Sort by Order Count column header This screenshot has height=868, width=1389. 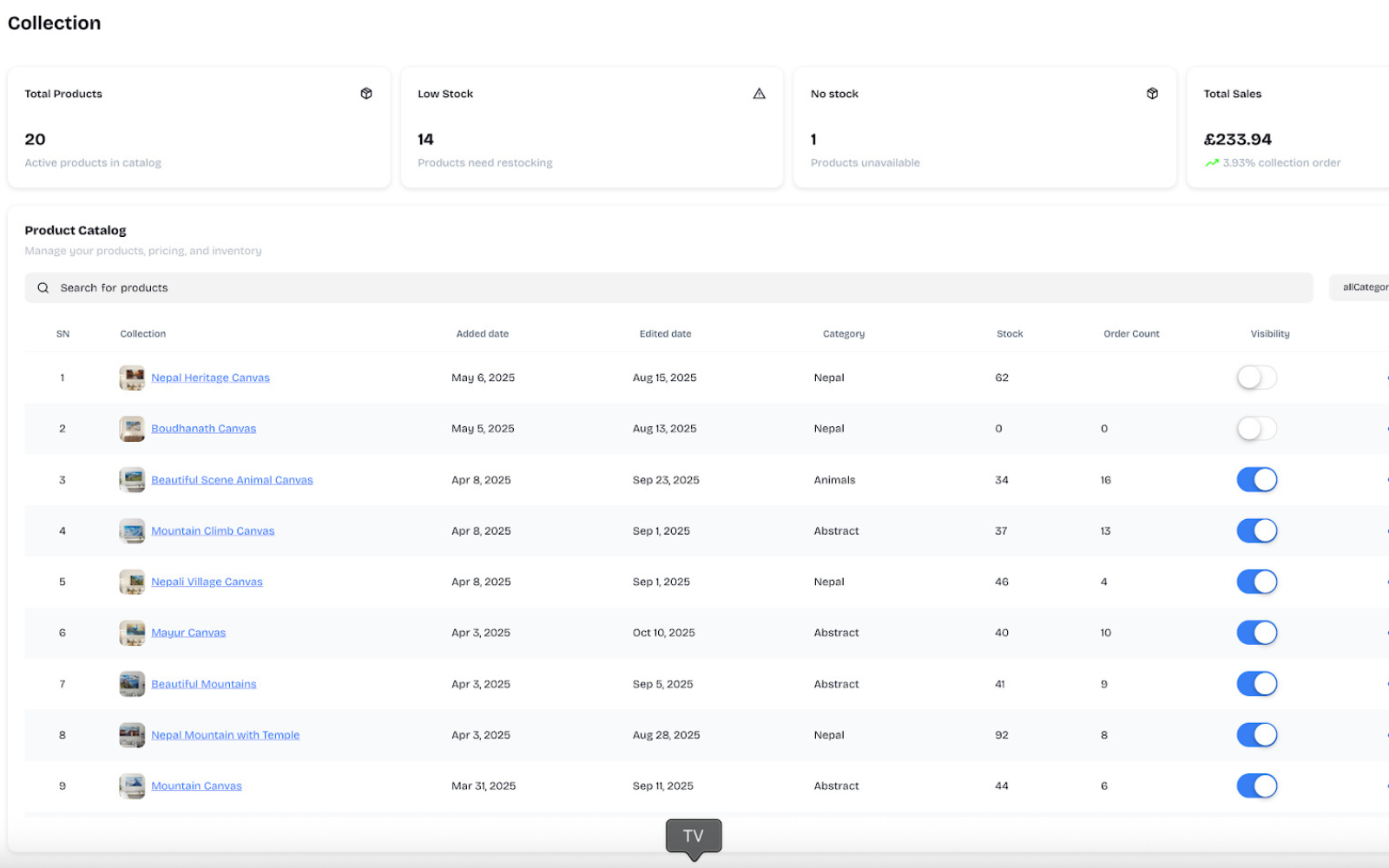(1130, 334)
